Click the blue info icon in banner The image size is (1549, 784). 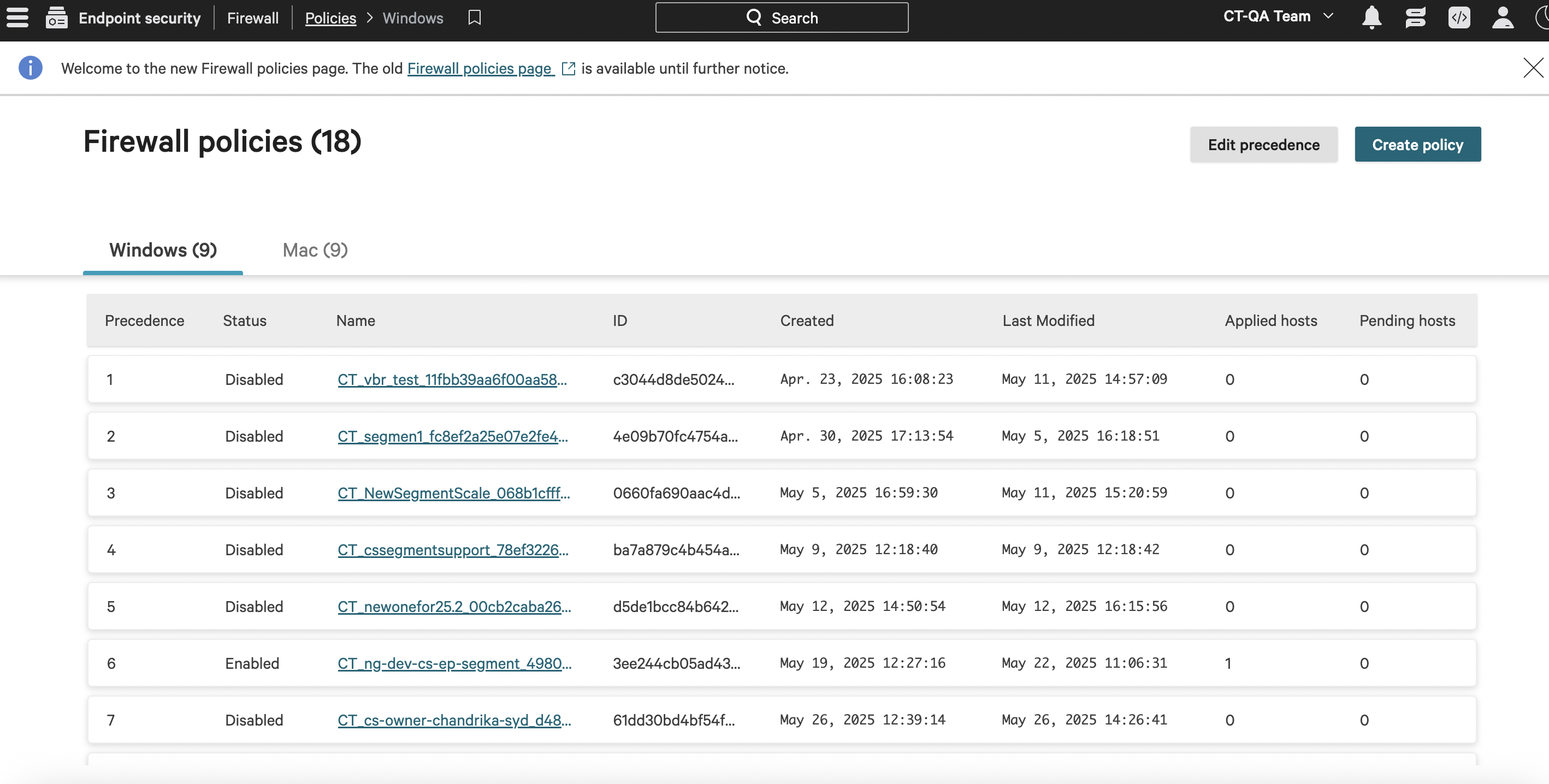pos(31,68)
